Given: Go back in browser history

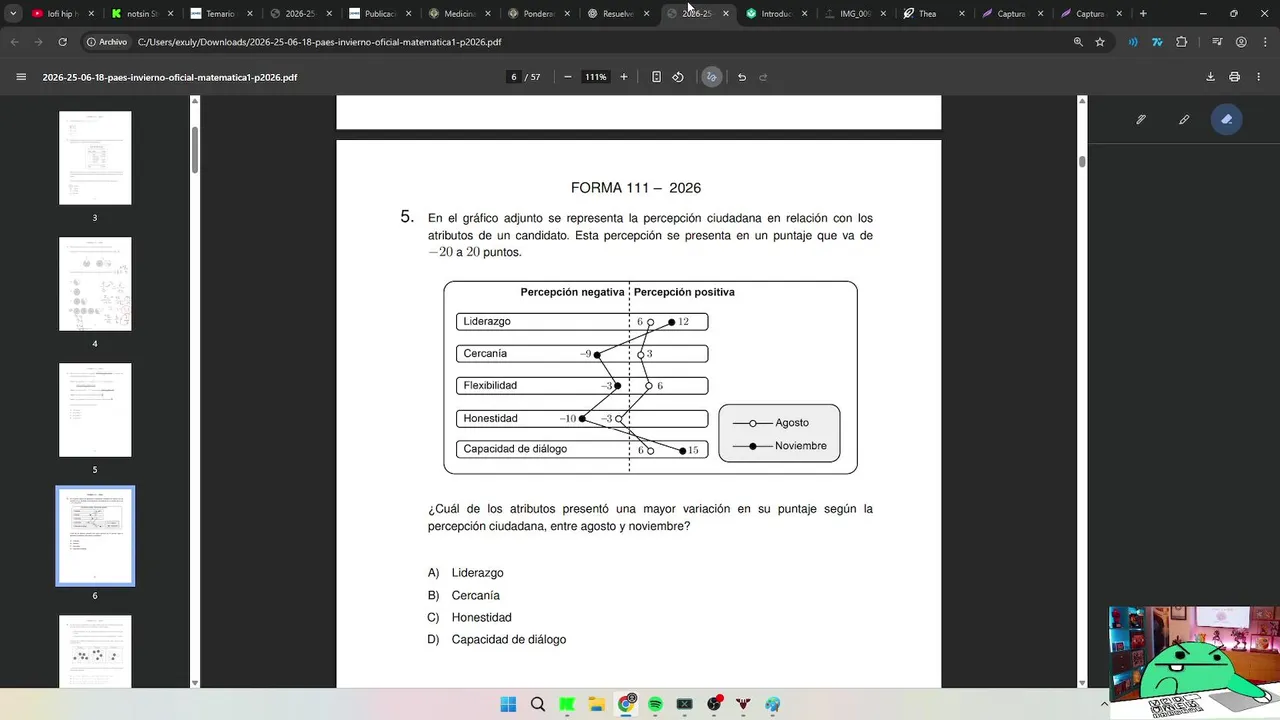Looking at the screenshot, I should click(x=15, y=42).
